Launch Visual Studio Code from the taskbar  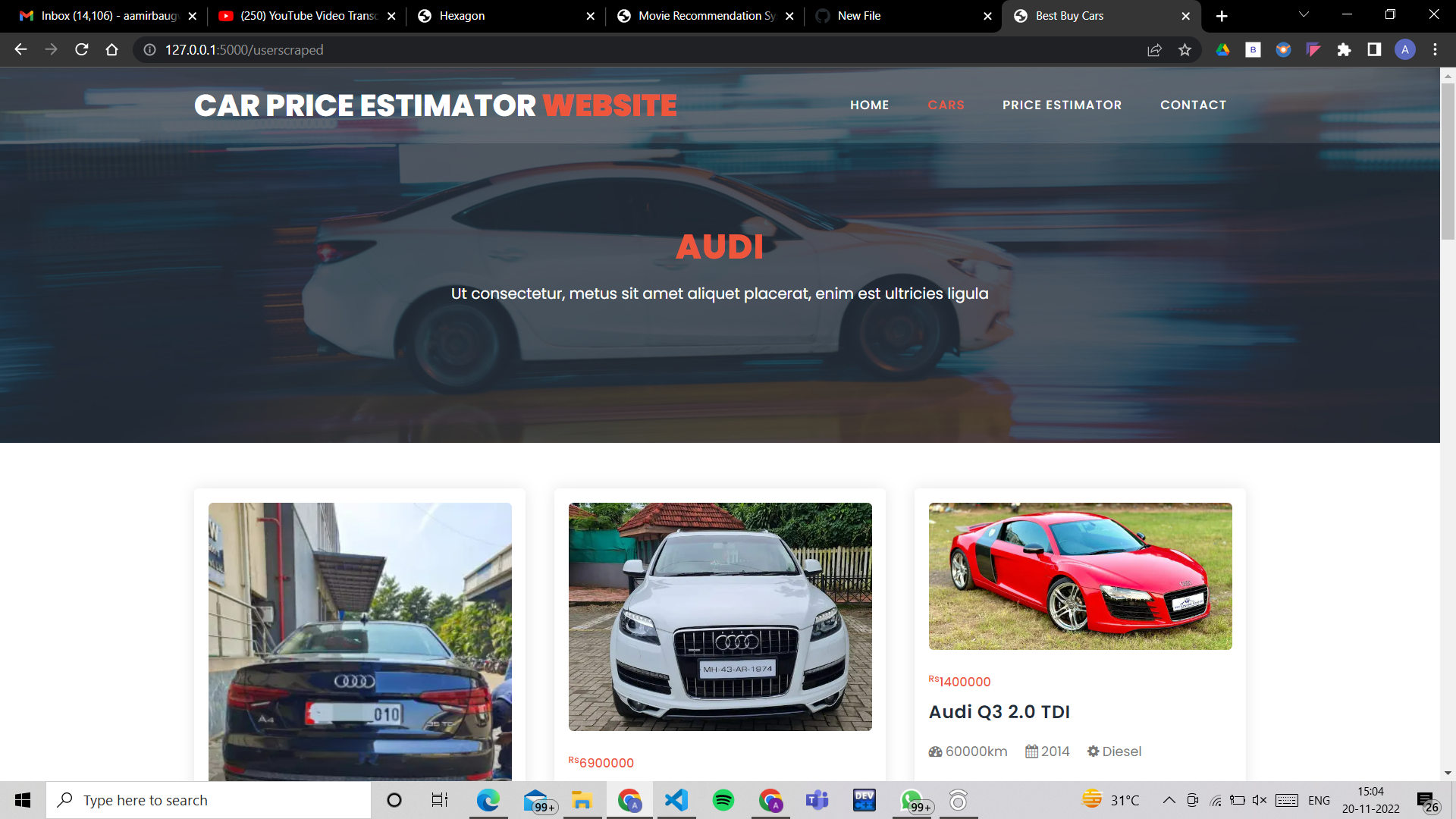tap(676, 800)
